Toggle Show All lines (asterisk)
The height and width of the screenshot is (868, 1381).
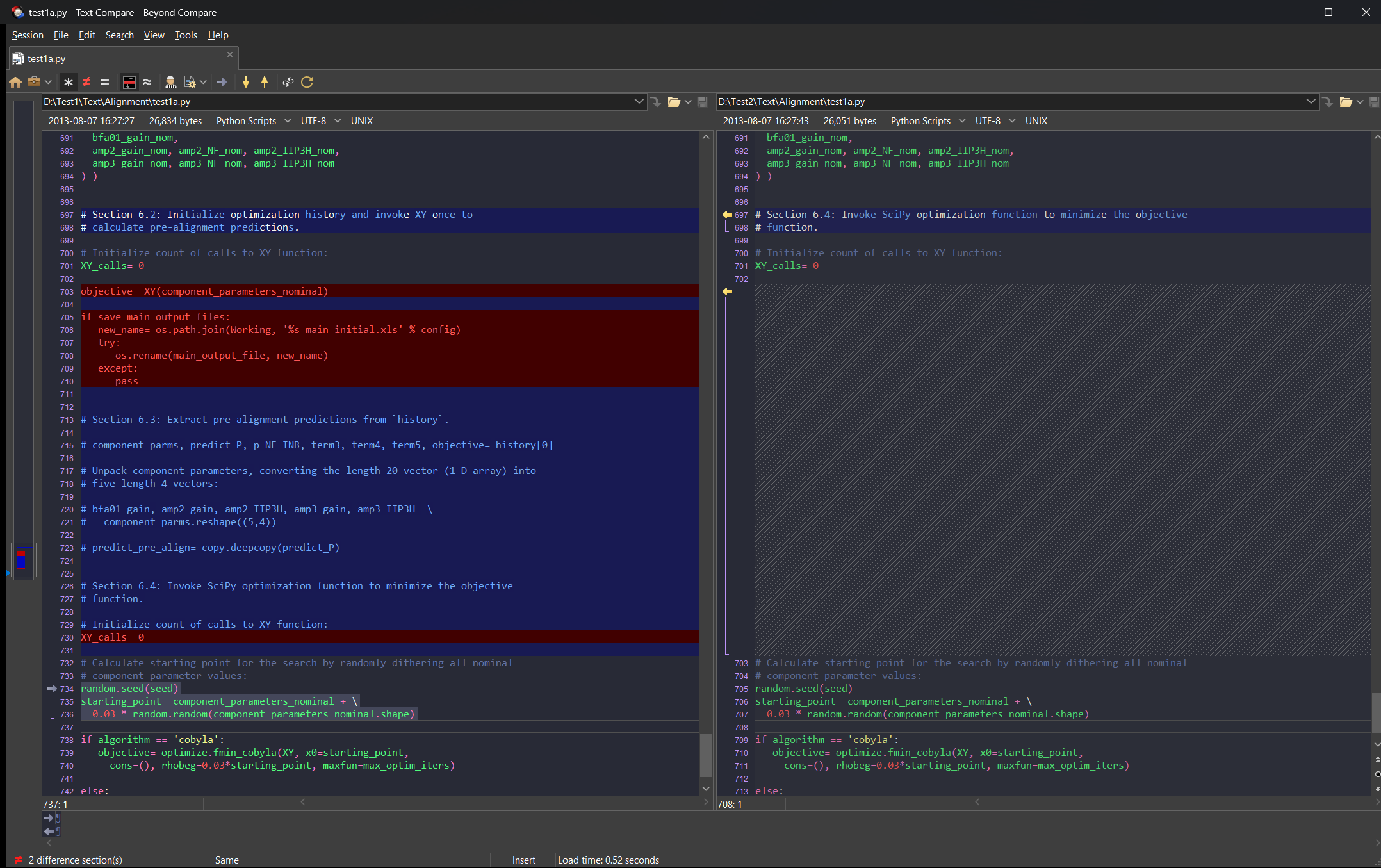tap(69, 82)
